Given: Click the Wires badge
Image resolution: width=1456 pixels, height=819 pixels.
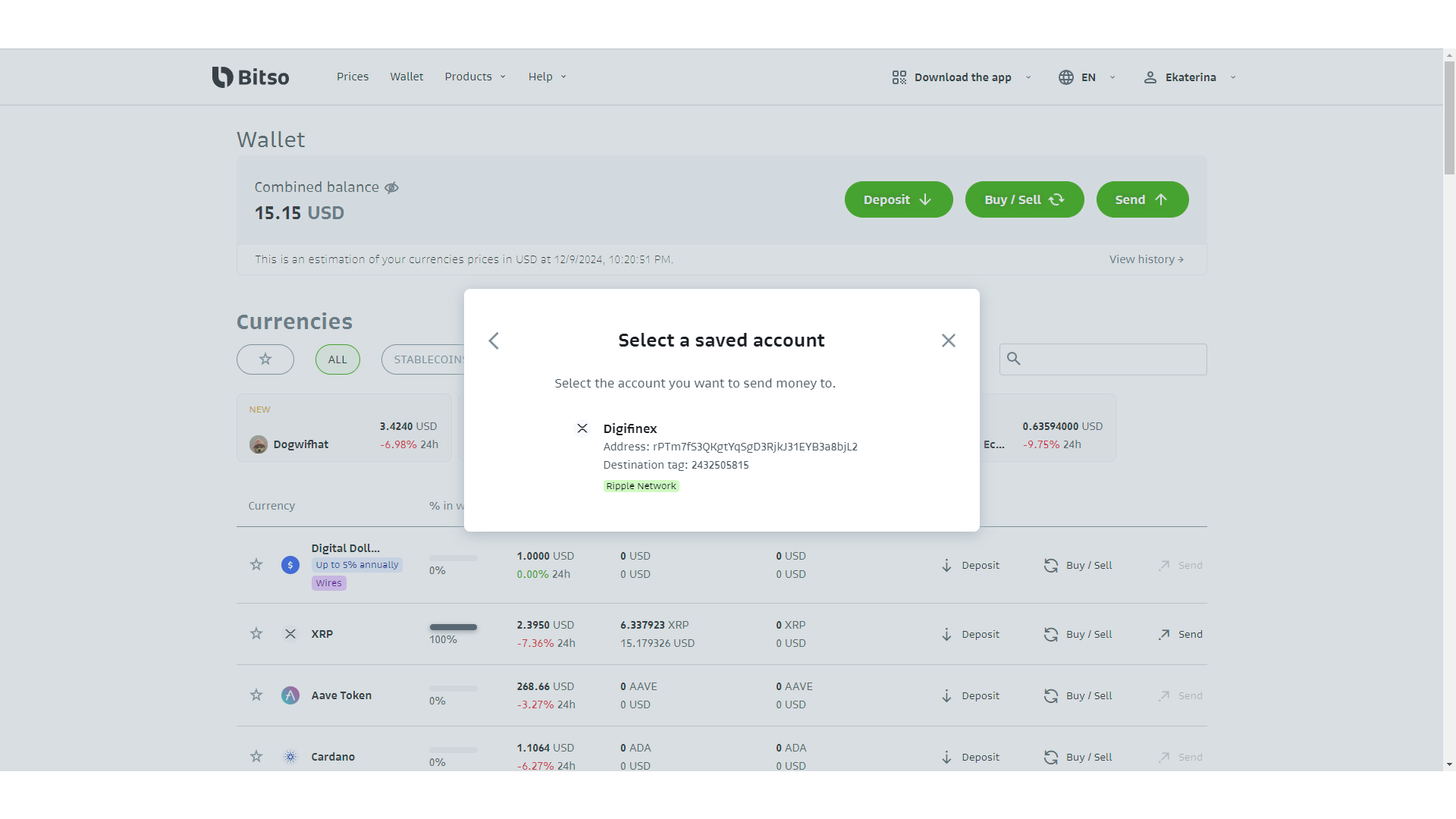Looking at the screenshot, I should pos(329,583).
